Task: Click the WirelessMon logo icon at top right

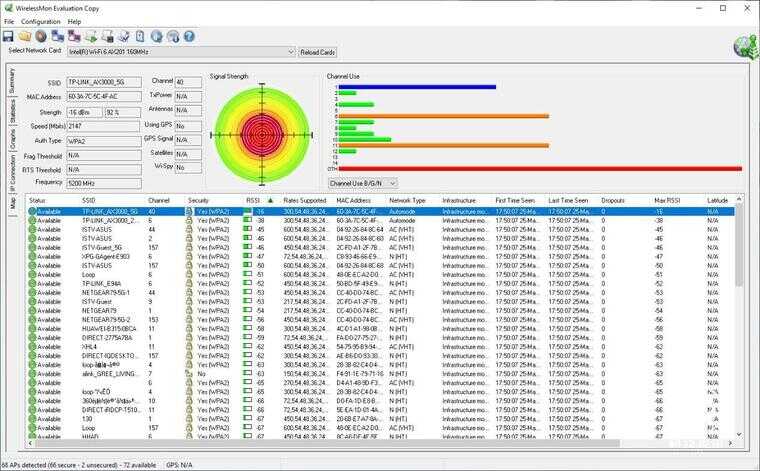Action: click(744, 47)
